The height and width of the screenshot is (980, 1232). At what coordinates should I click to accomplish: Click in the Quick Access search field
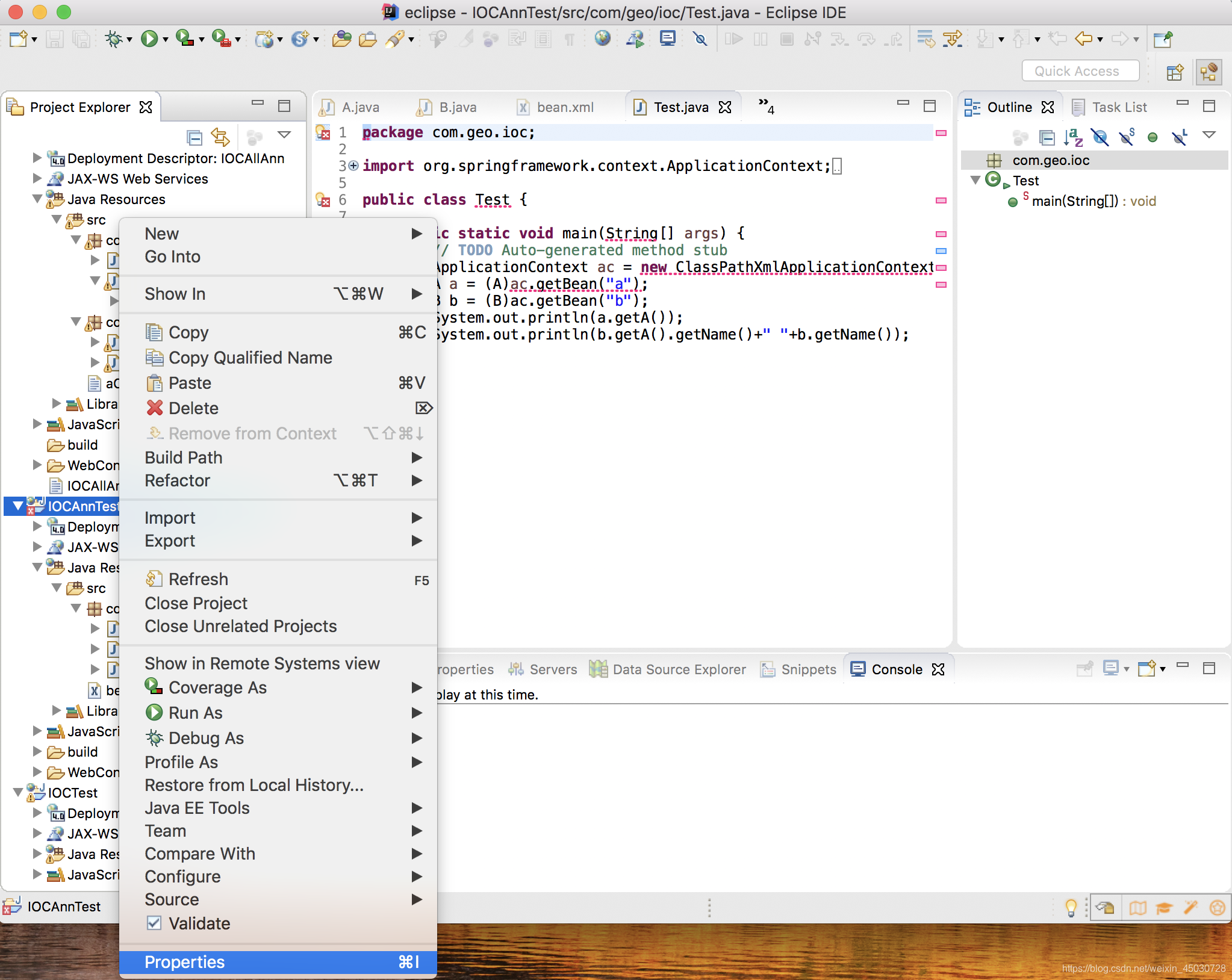click(x=1080, y=71)
